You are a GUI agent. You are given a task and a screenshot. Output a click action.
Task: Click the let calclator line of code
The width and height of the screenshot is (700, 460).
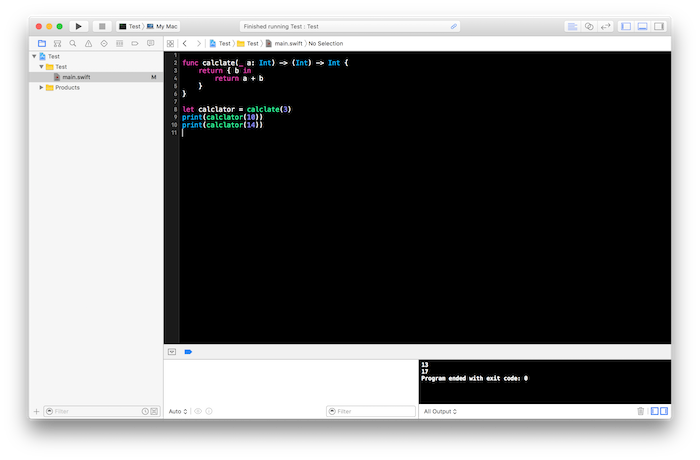point(237,109)
